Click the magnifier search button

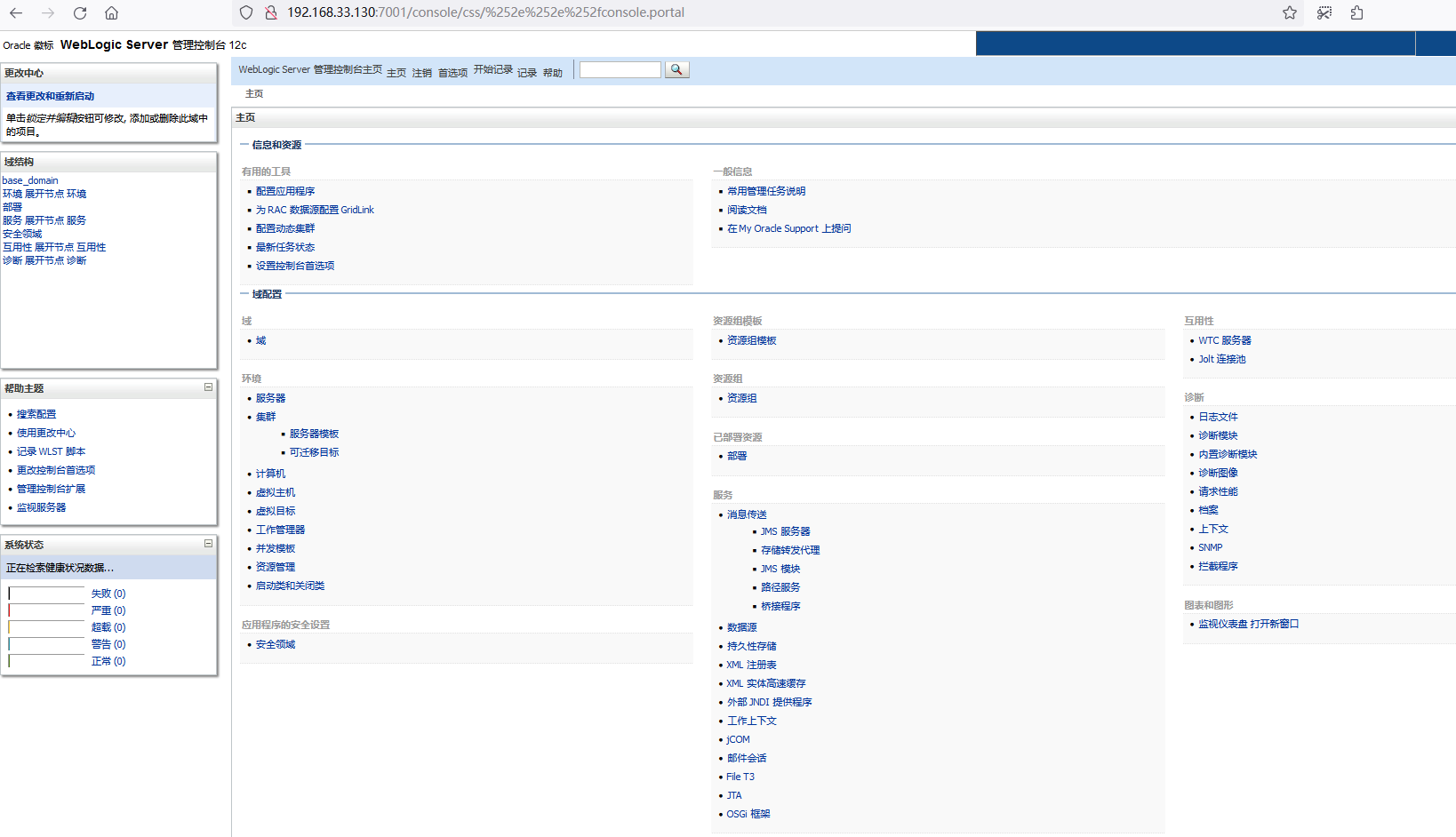coord(676,69)
